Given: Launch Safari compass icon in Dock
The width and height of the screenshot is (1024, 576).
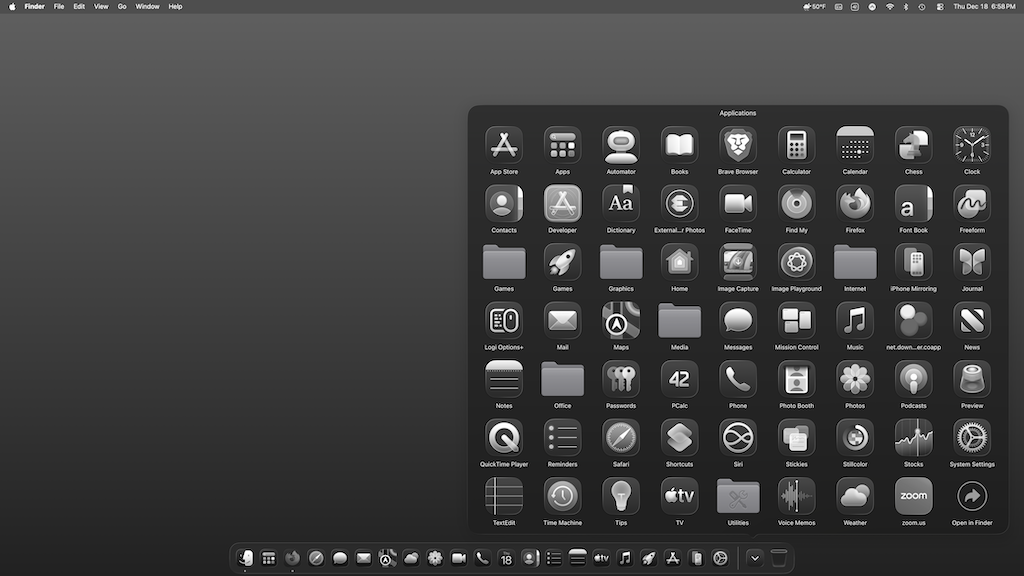Looking at the screenshot, I should (x=316, y=558).
